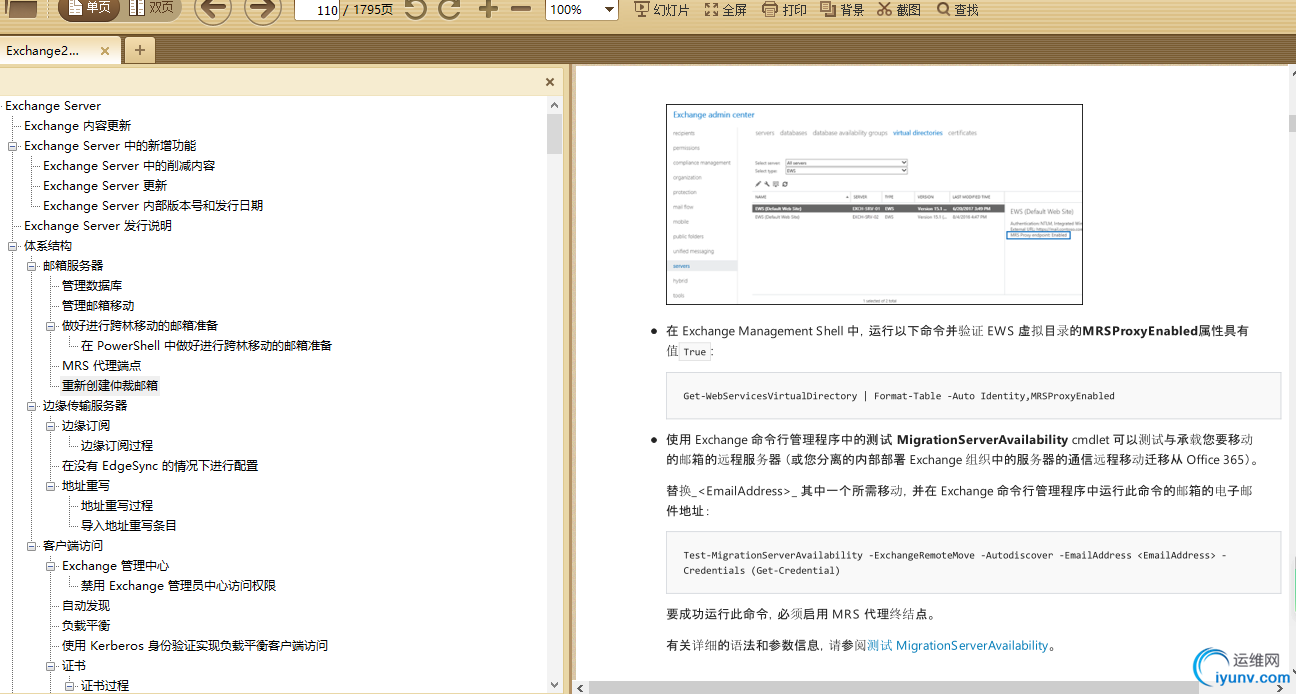Zoom out with the minus icon
Image resolution: width=1296 pixels, height=694 pixels.
521,9
